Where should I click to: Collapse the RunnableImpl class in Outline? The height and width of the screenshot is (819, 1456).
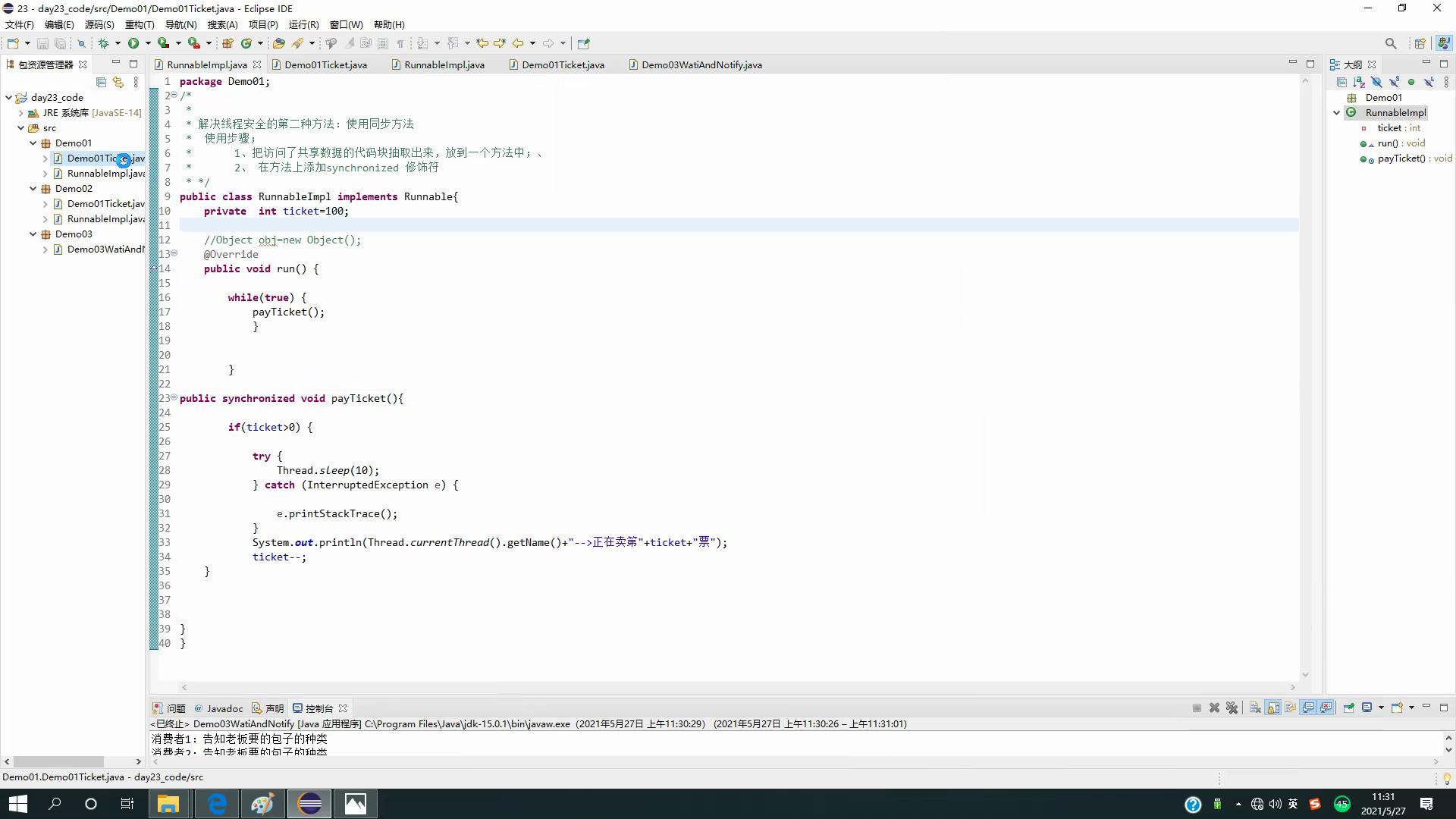tap(1337, 112)
